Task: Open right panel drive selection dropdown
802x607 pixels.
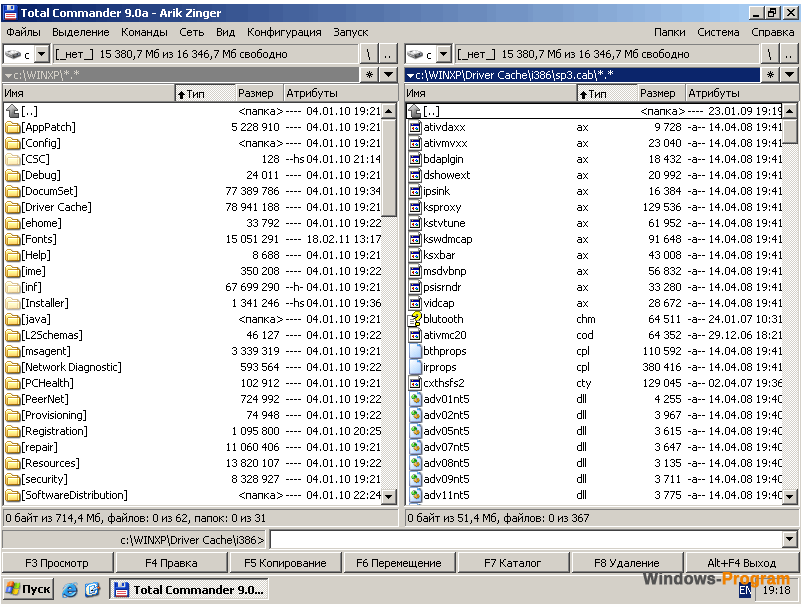Action: point(443,54)
